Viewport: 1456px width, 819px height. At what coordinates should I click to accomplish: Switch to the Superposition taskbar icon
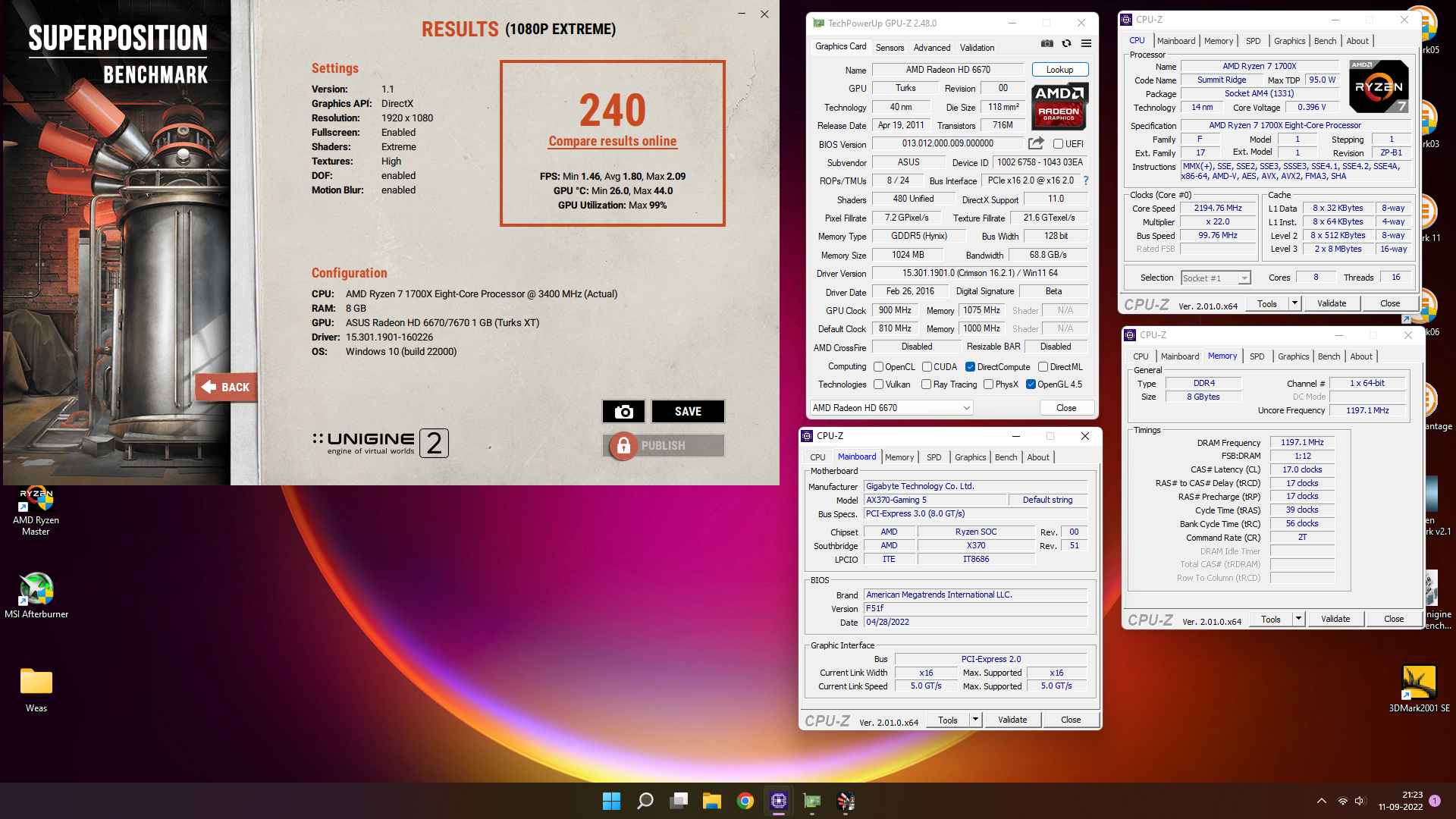846,801
